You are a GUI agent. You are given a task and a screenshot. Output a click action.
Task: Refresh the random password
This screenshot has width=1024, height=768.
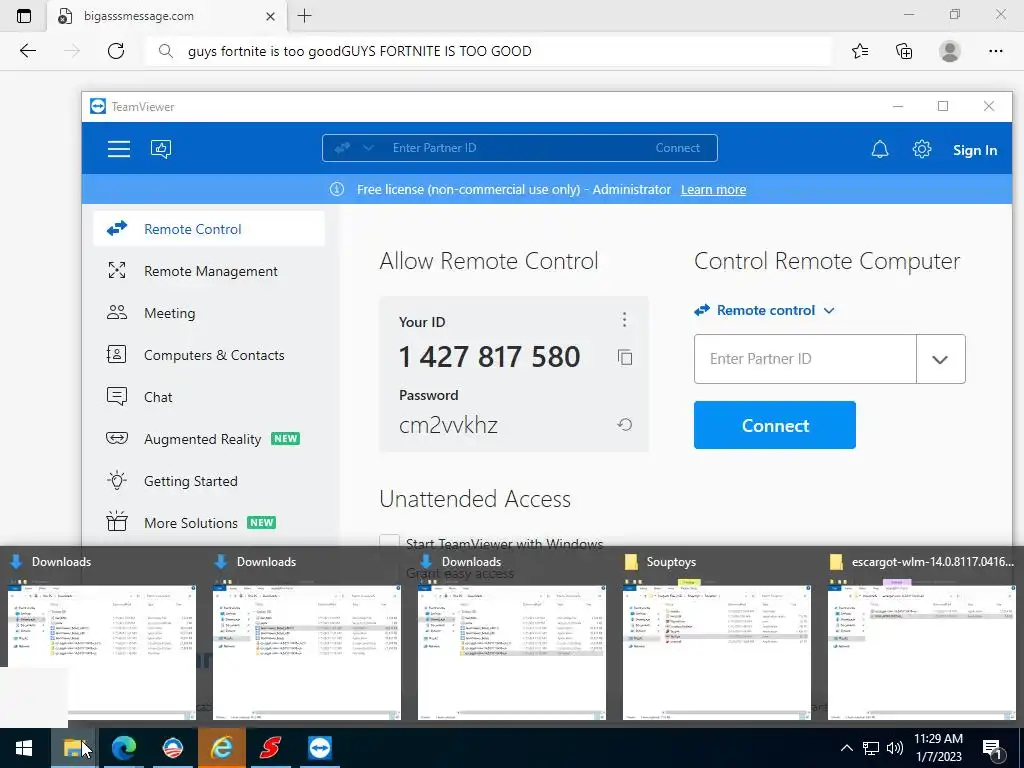(x=624, y=424)
